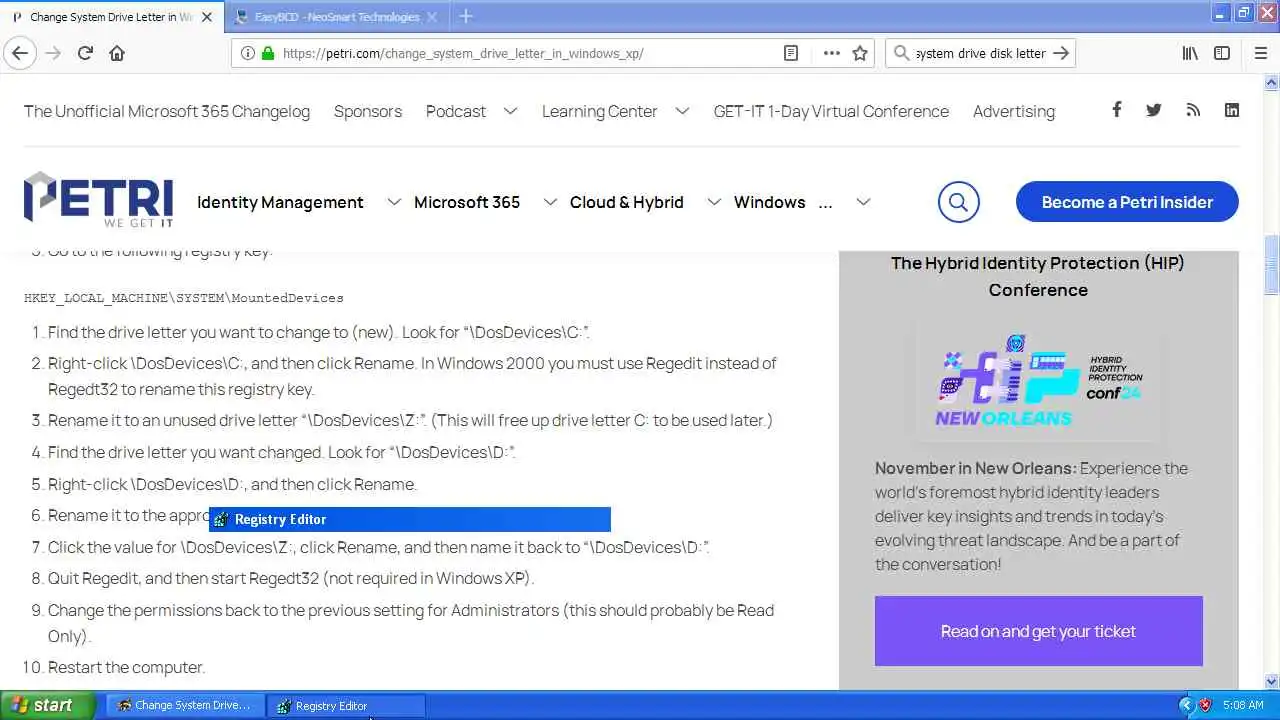Open the Advertising page
This screenshot has width=1280, height=720.
(x=1014, y=111)
